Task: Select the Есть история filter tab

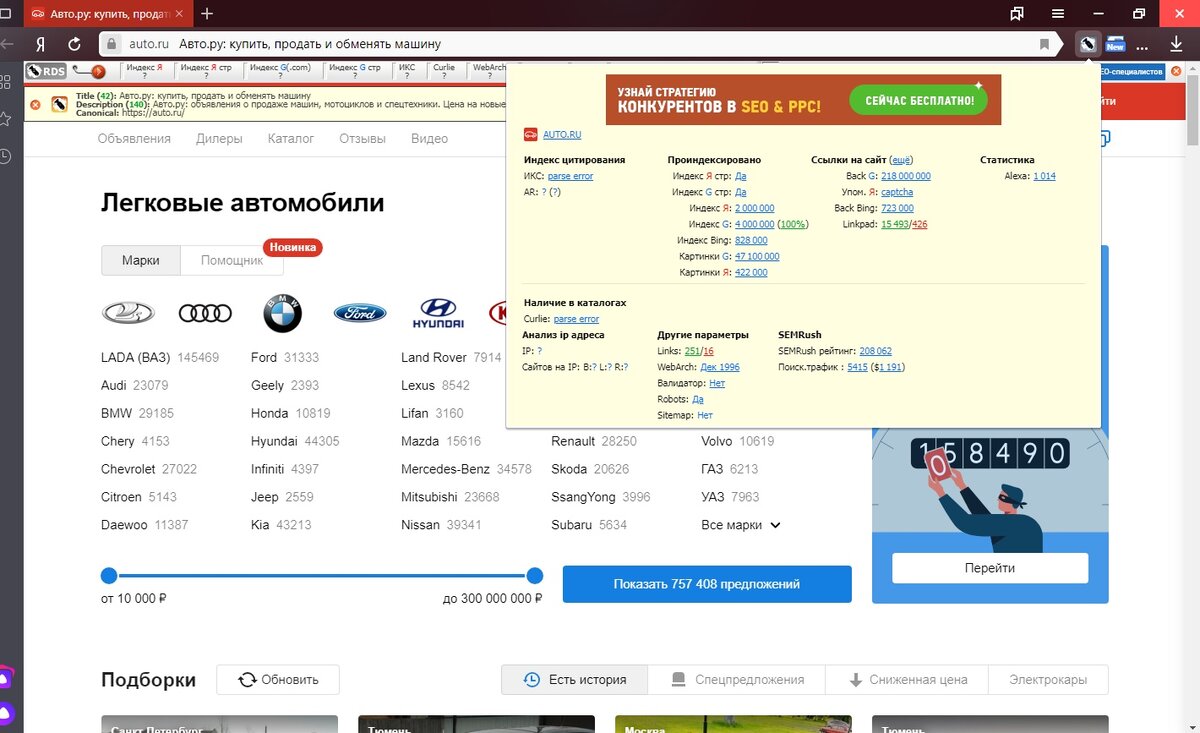Action: click(x=575, y=680)
